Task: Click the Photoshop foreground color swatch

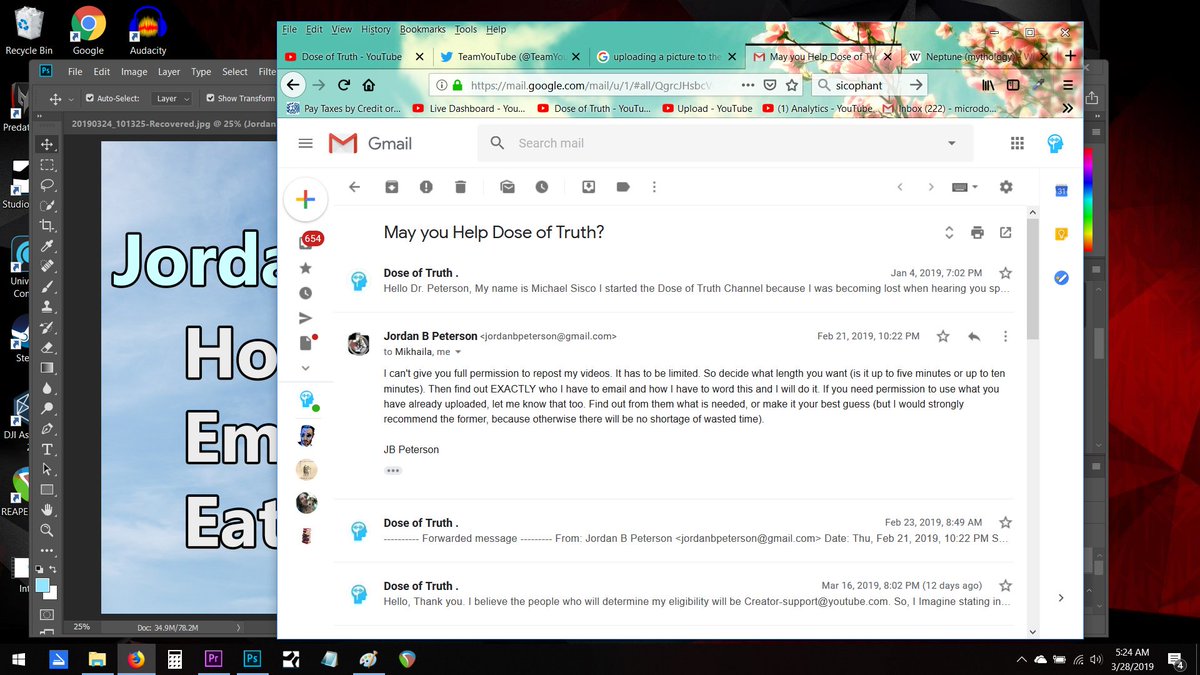Action: [x=43, y=585]
